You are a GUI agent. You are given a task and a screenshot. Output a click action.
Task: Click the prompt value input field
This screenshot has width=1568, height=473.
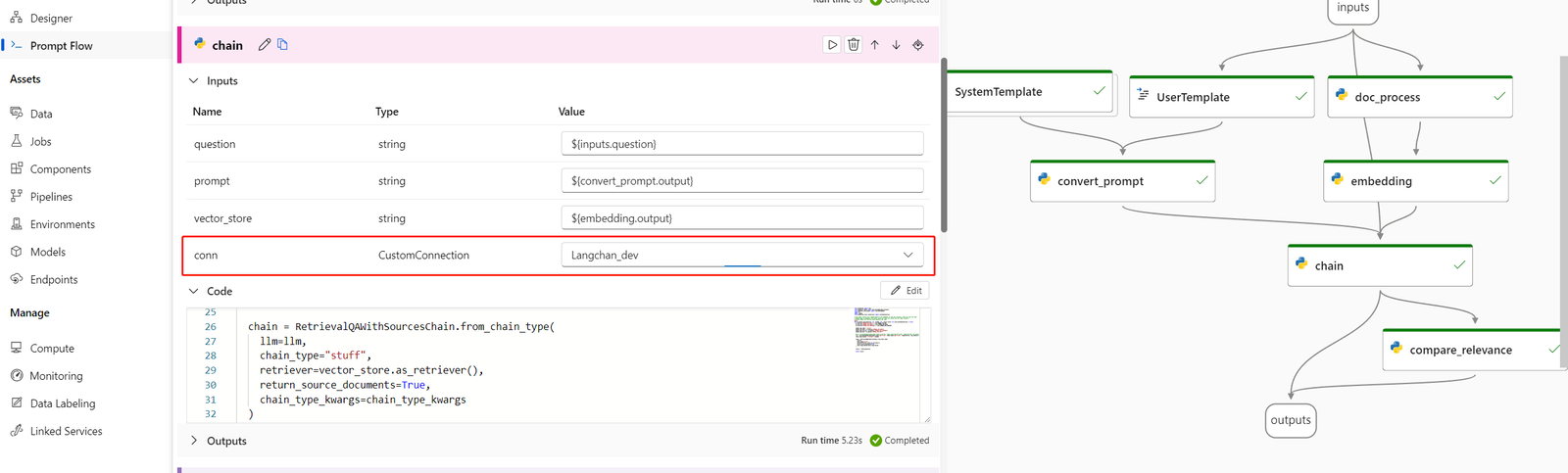[742, 180]
